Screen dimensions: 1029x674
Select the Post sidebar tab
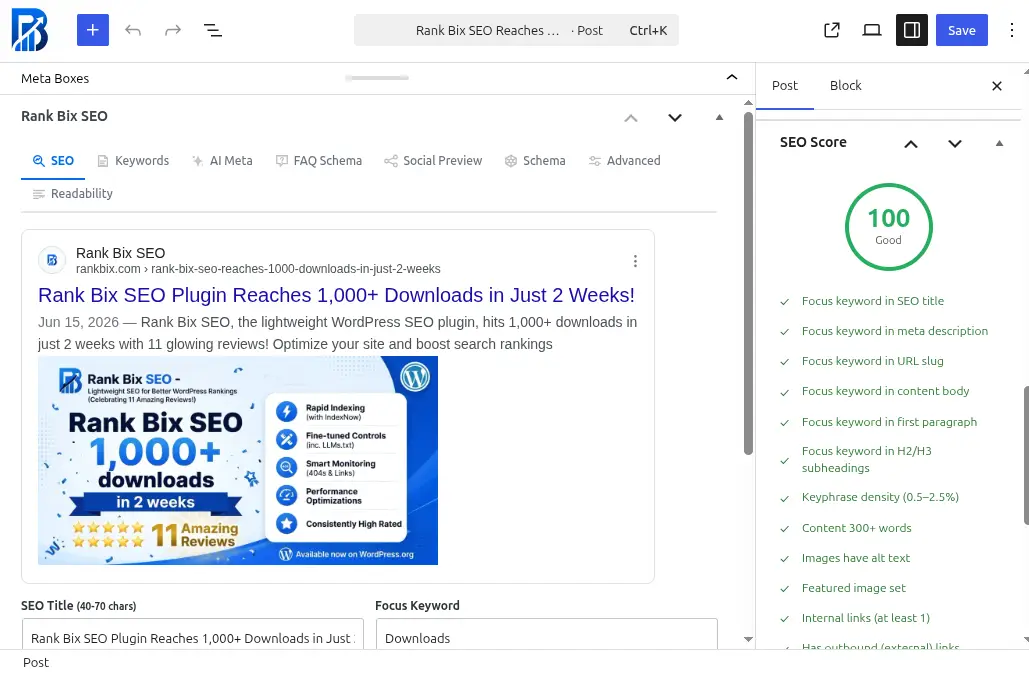point(785,86)
